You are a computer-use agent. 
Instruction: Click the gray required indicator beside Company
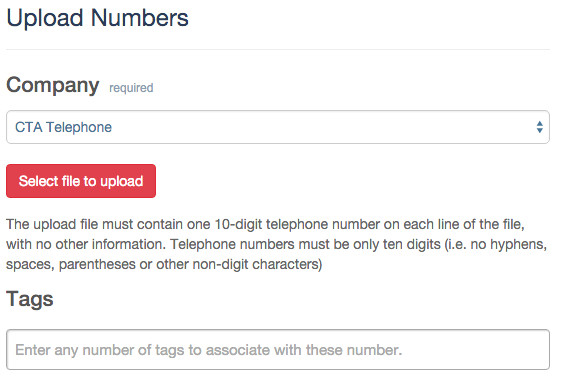coord(131,88)
